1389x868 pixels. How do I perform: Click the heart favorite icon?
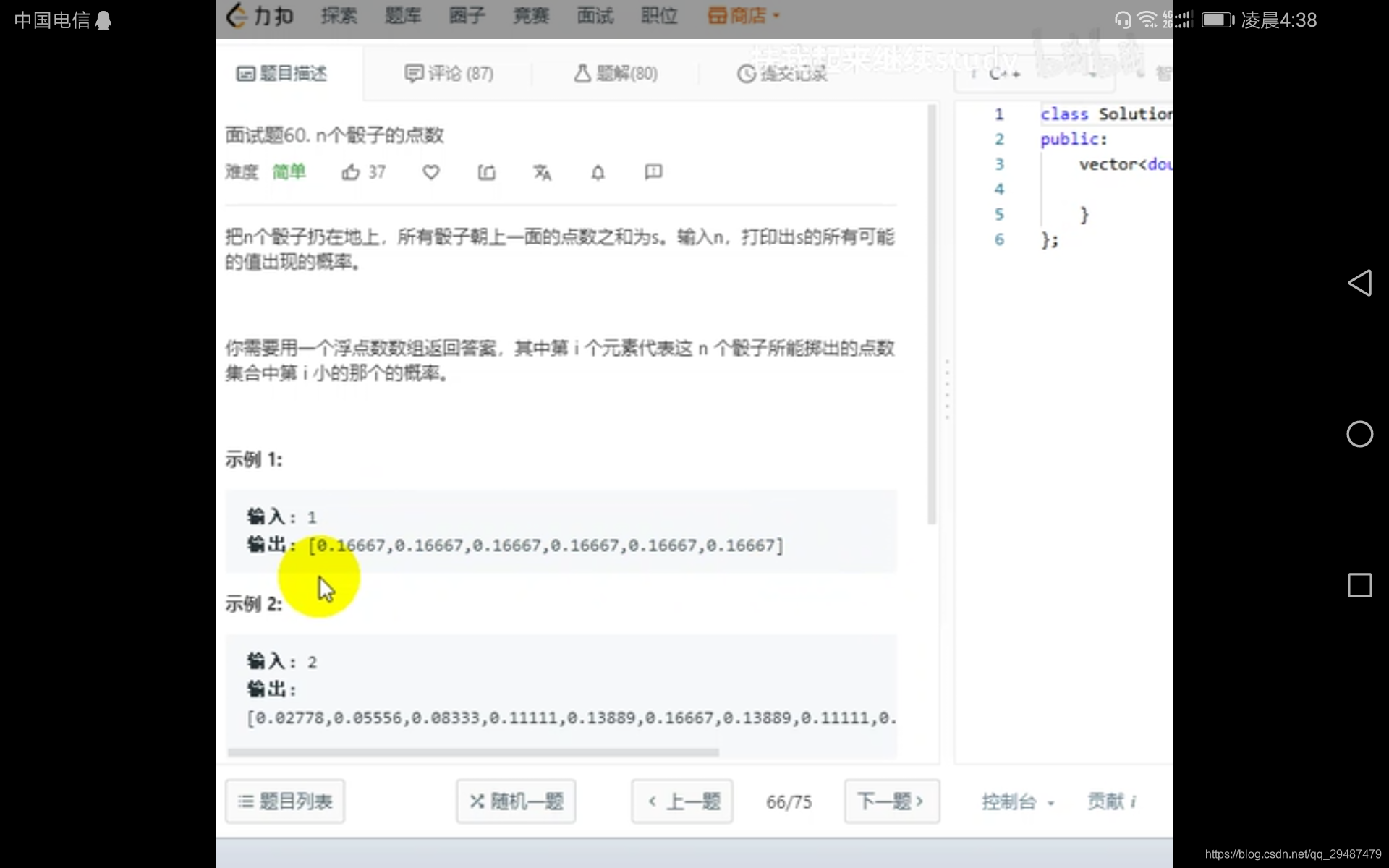[431, 172]
